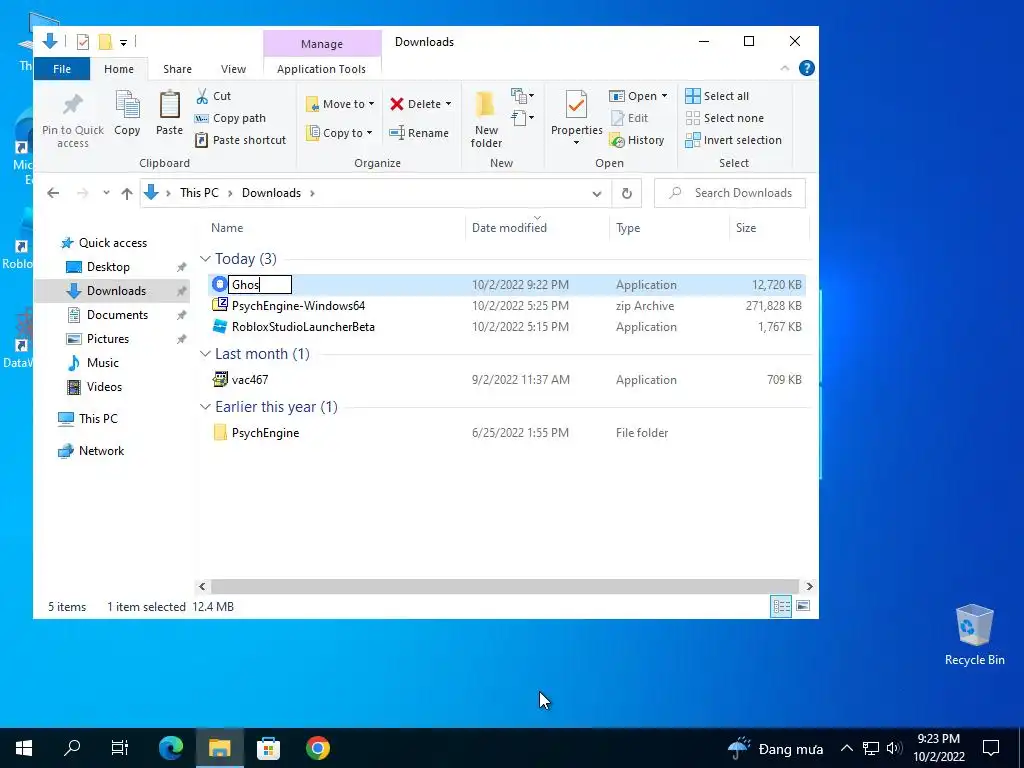
Task: Click the History icon in ribbon
Action: [x=616, y=140]
